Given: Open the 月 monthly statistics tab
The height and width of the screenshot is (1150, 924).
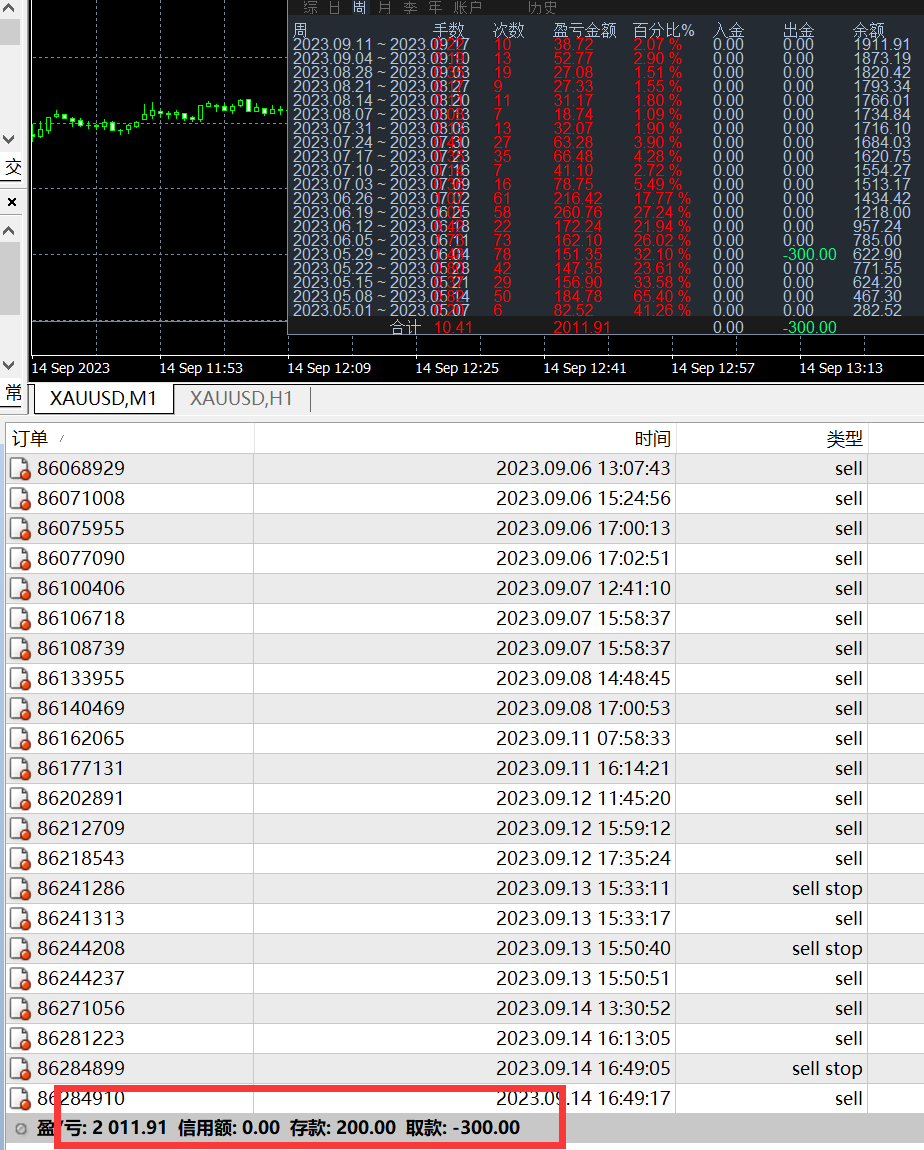Looking at the screenshot, I should coord(385,7).
